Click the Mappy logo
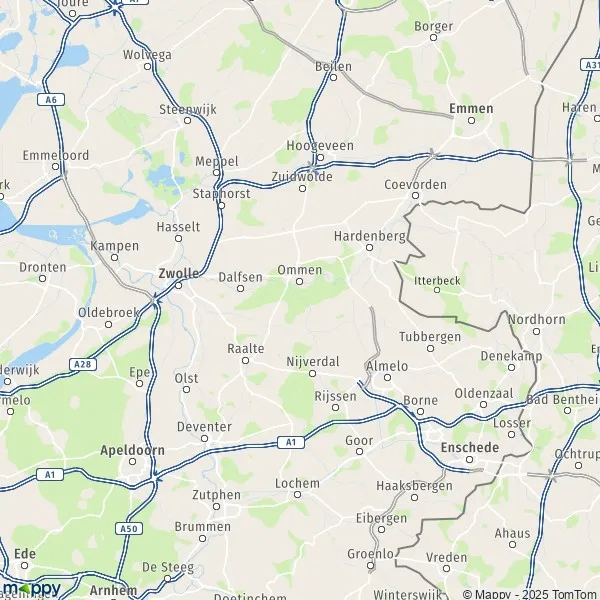Image resolution: width=600 pixels, height=600 pixels. point(31,589)
